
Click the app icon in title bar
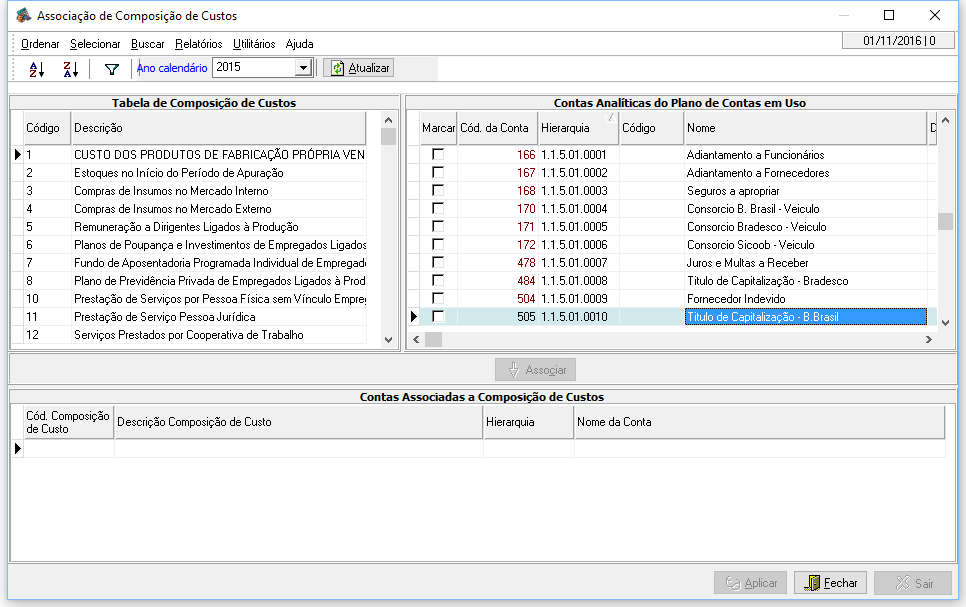22,16
